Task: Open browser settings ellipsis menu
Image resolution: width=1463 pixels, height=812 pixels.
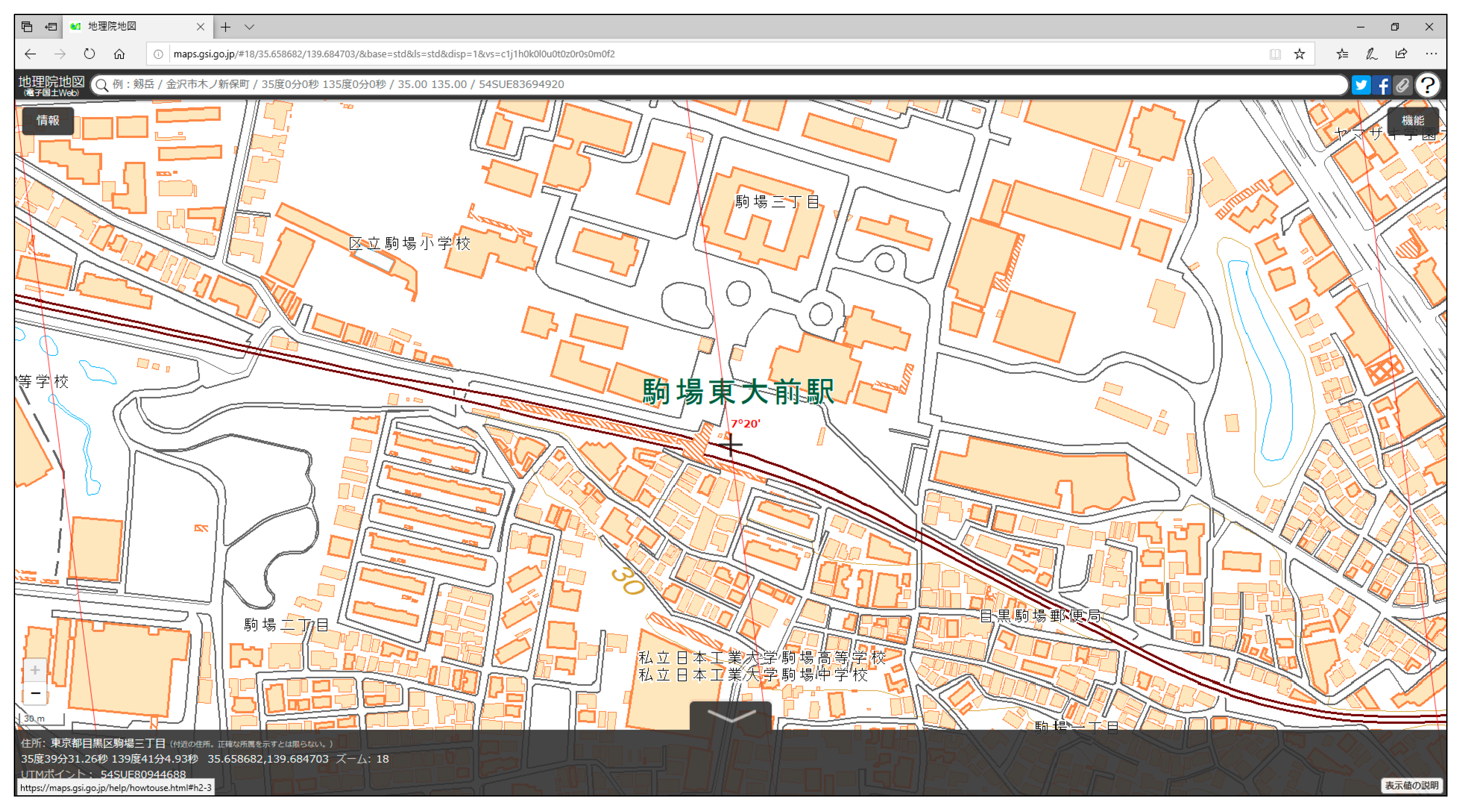Action: [x=1431, y=54]
